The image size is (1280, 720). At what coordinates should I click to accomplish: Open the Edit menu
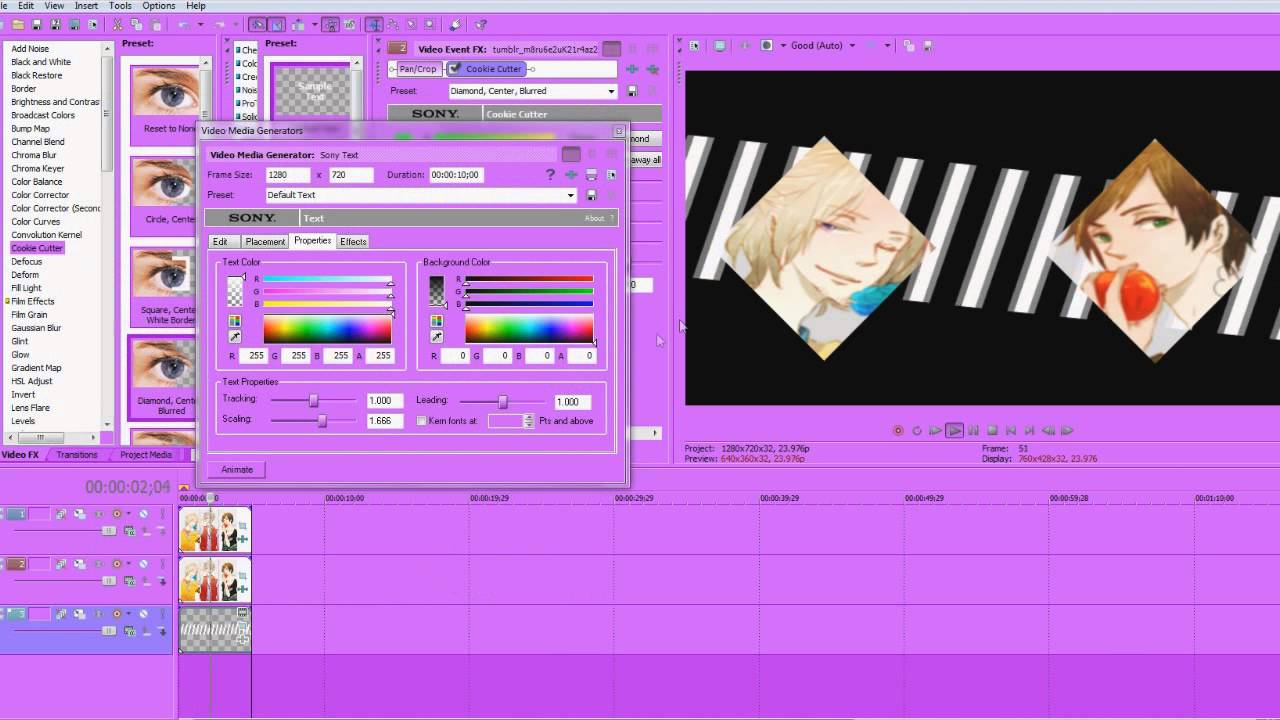coord(26,6)
